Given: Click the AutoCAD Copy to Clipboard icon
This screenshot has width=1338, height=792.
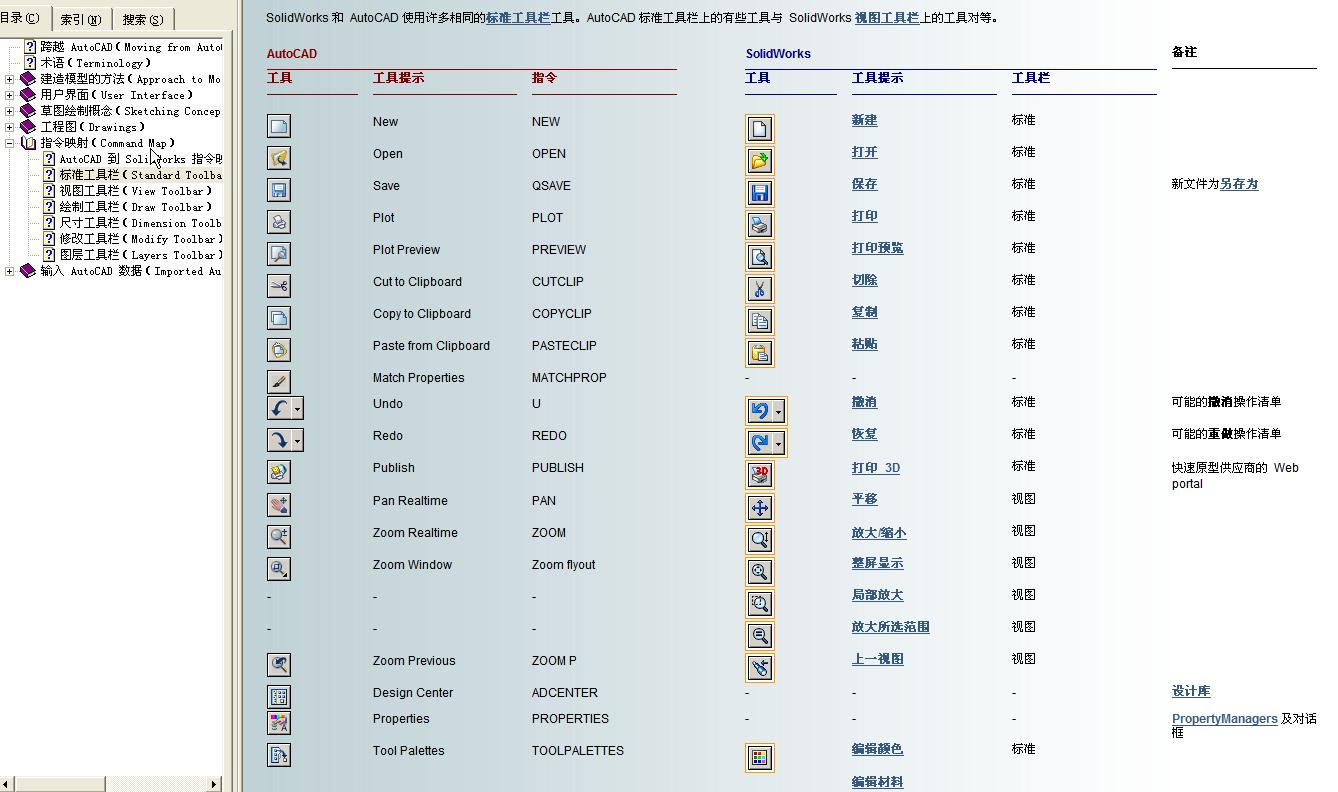Looking at the screenshot, I should pos(279,318).
